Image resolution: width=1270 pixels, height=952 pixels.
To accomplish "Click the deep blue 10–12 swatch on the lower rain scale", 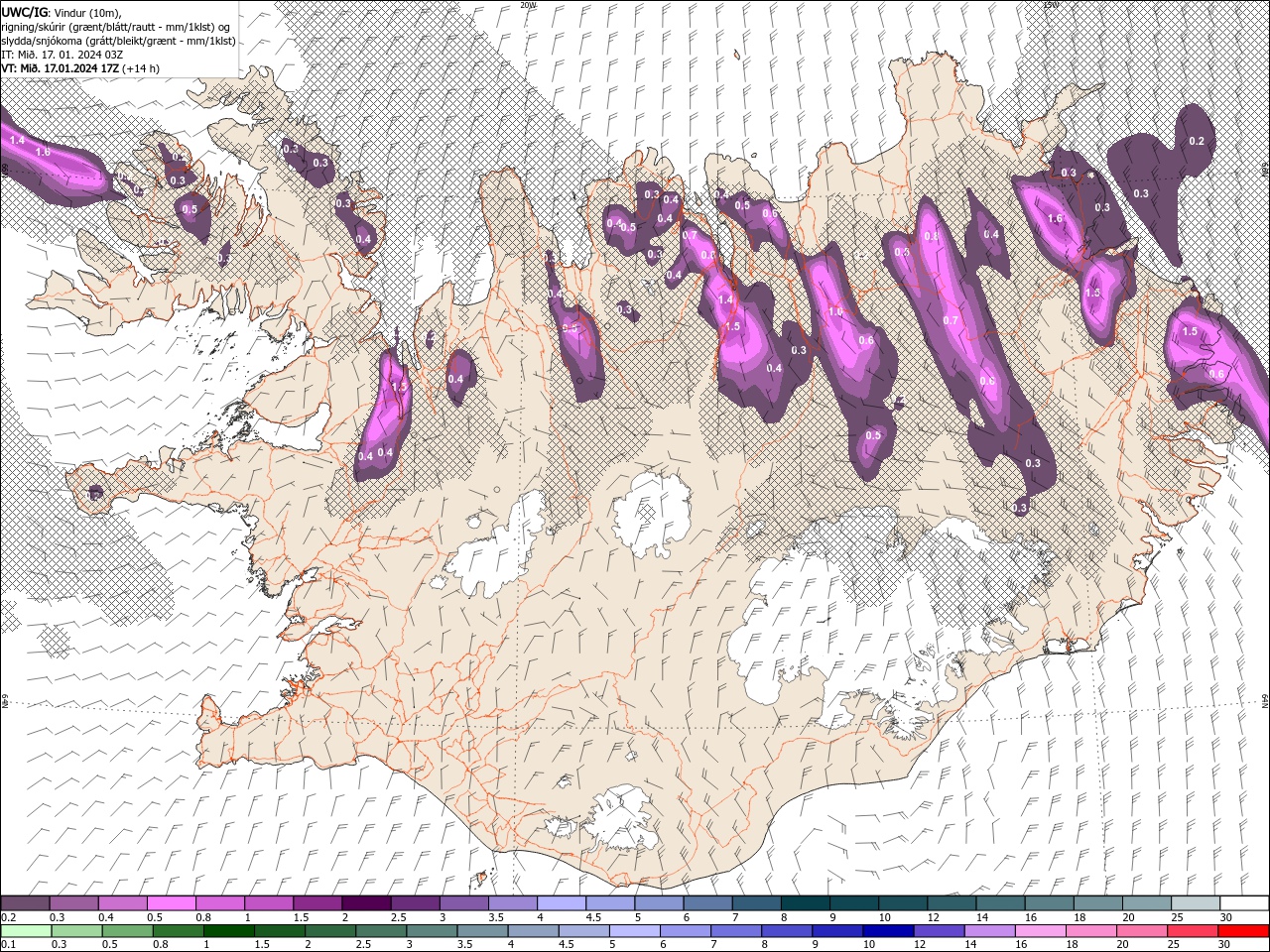I will (x=887, y=930).
